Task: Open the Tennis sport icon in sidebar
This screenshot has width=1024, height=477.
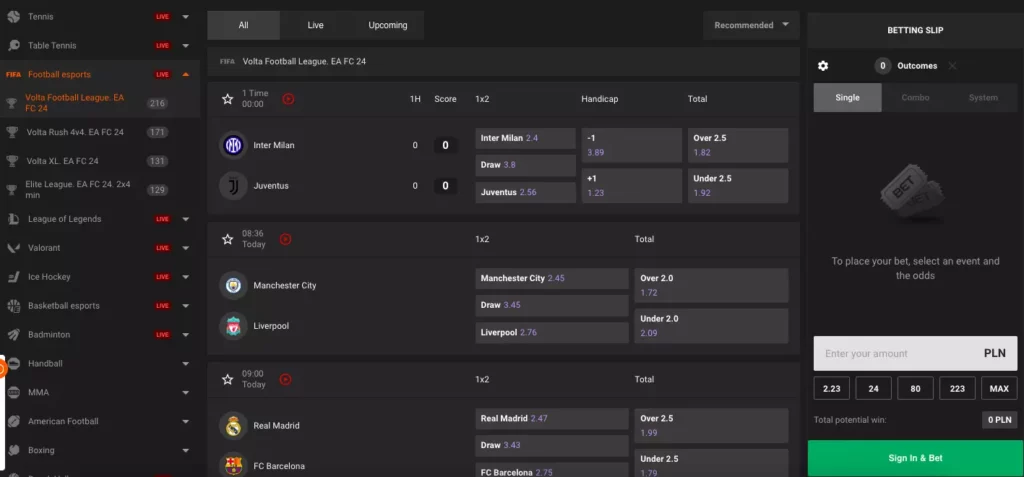Action: (x=14, y=16)
